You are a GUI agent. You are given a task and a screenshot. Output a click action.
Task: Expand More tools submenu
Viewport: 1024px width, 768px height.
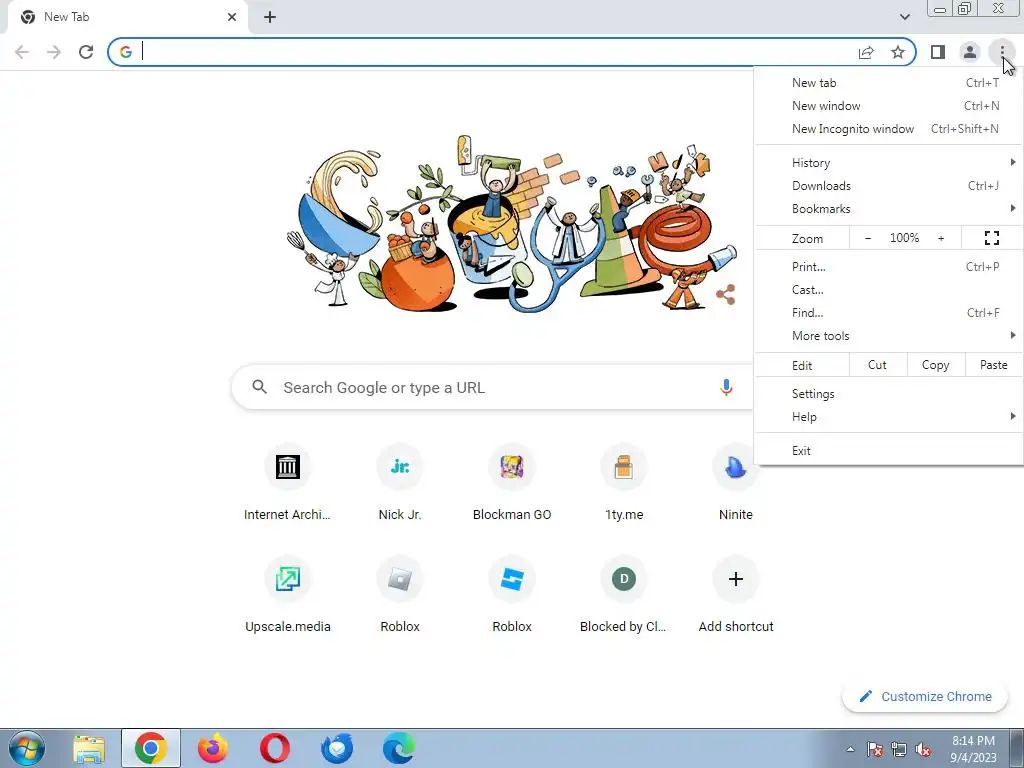[889, 336]
